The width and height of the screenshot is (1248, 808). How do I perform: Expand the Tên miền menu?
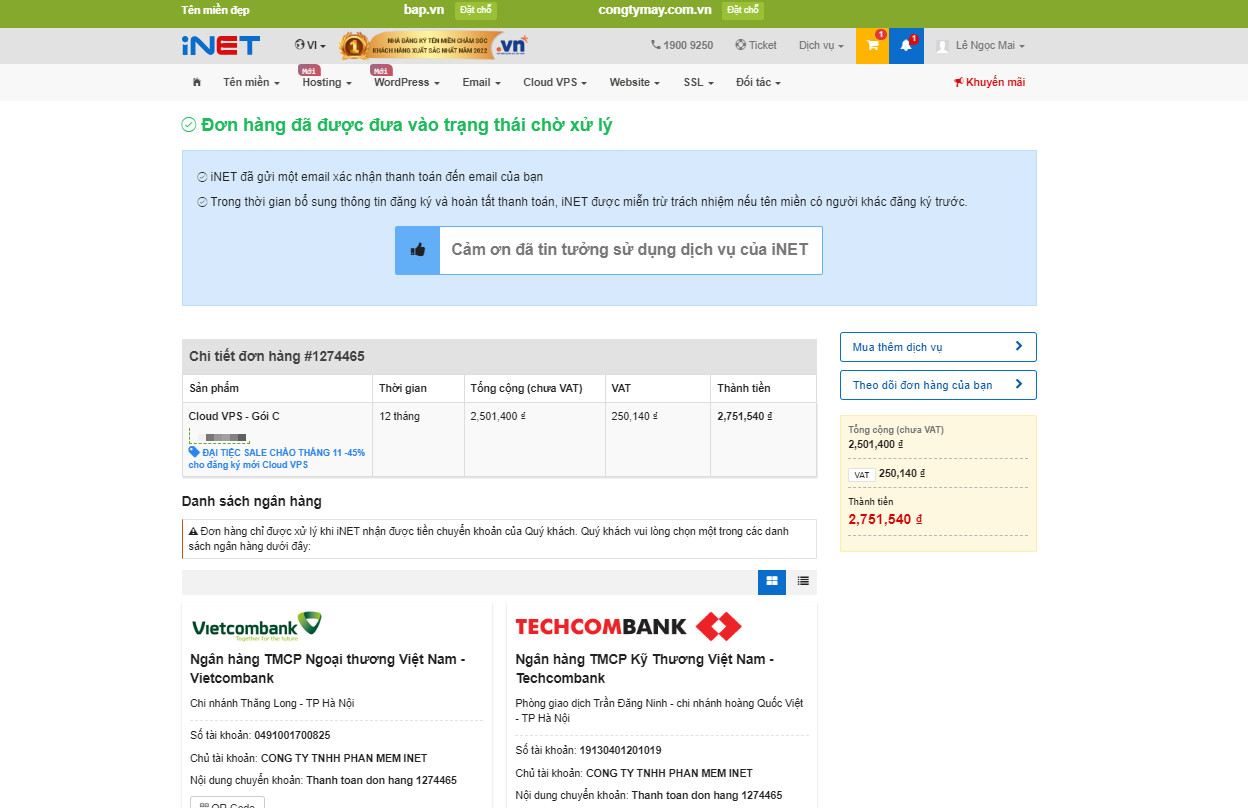click(x=251, y=82)
